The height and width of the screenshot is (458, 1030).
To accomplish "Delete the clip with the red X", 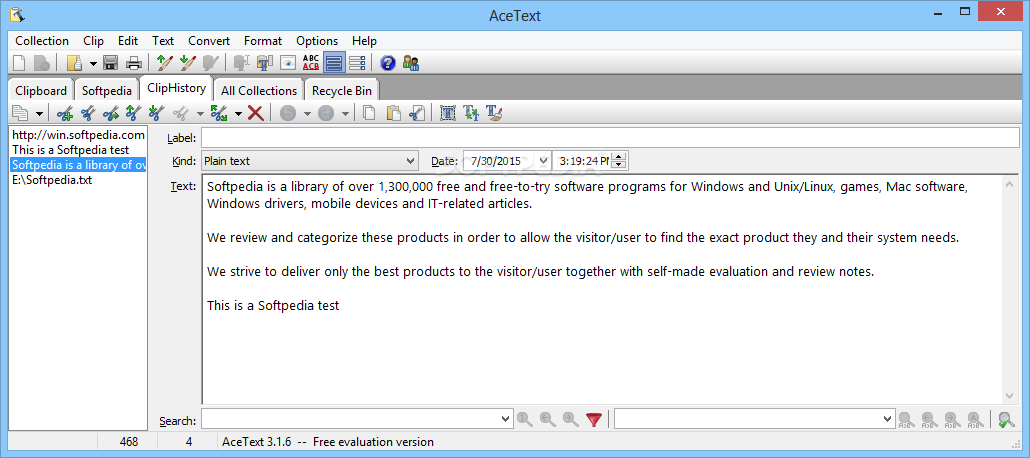I will click(x=256, y=113).
